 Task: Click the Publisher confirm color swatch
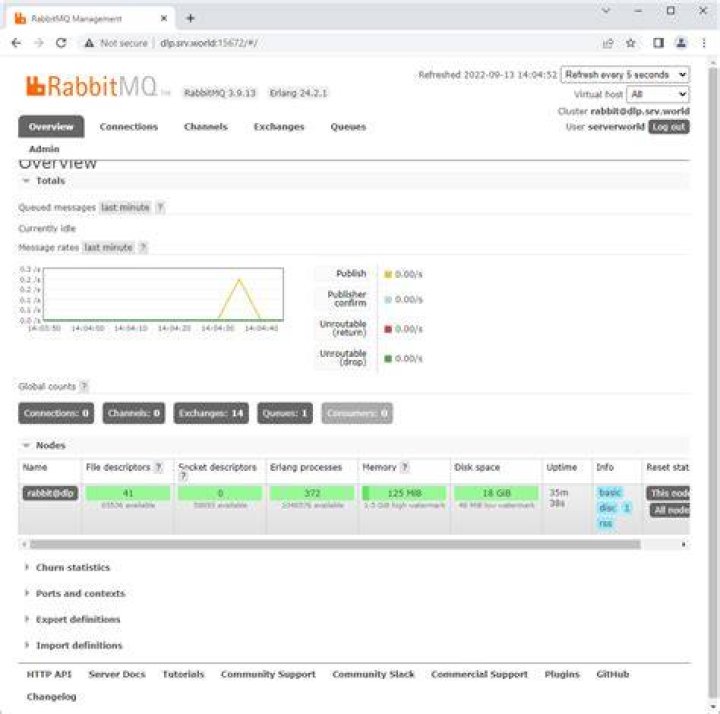click(x=388, y=299)
